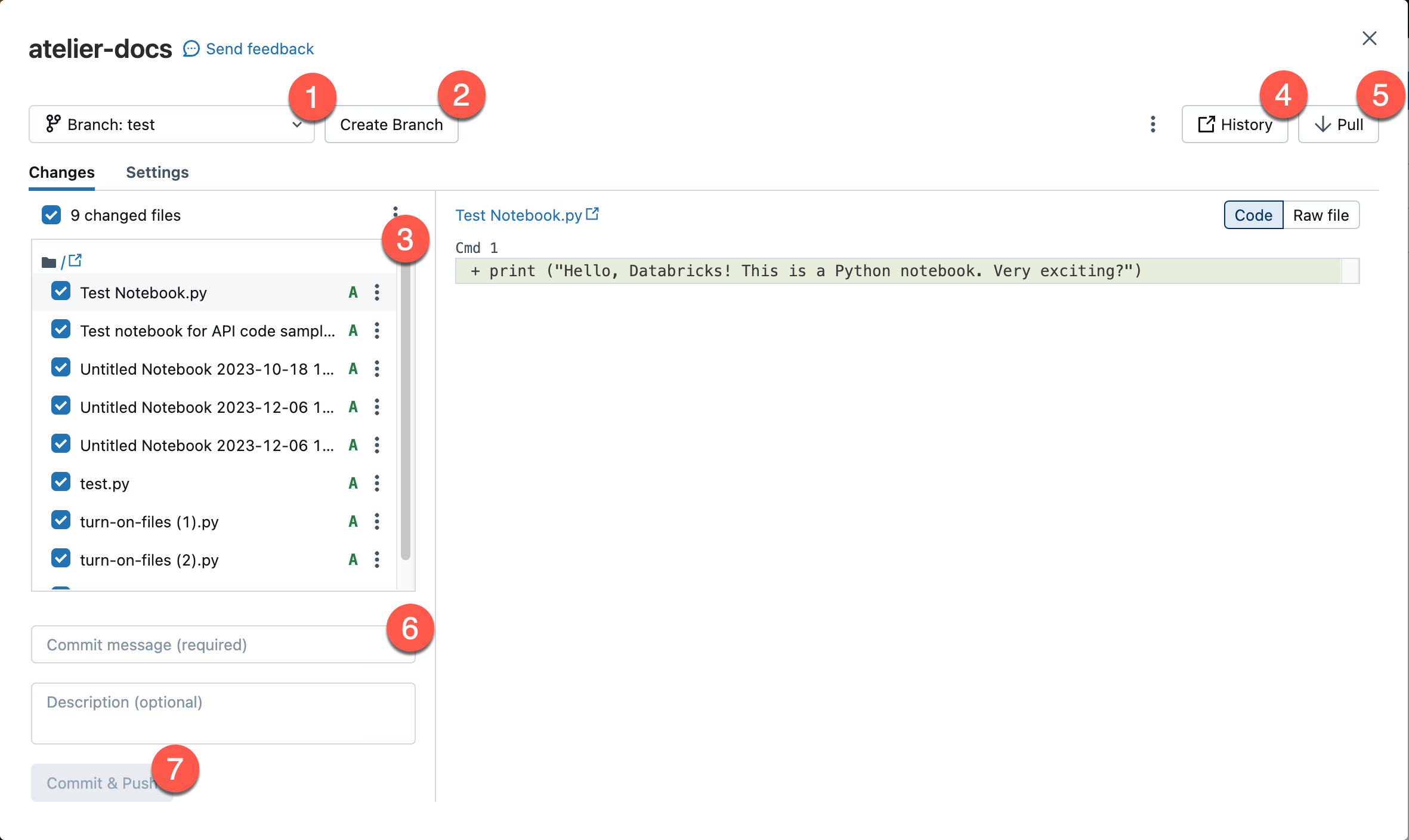
Task: Switch to the Settings tab
Action: pyautogui.click(x=157, y=171)
